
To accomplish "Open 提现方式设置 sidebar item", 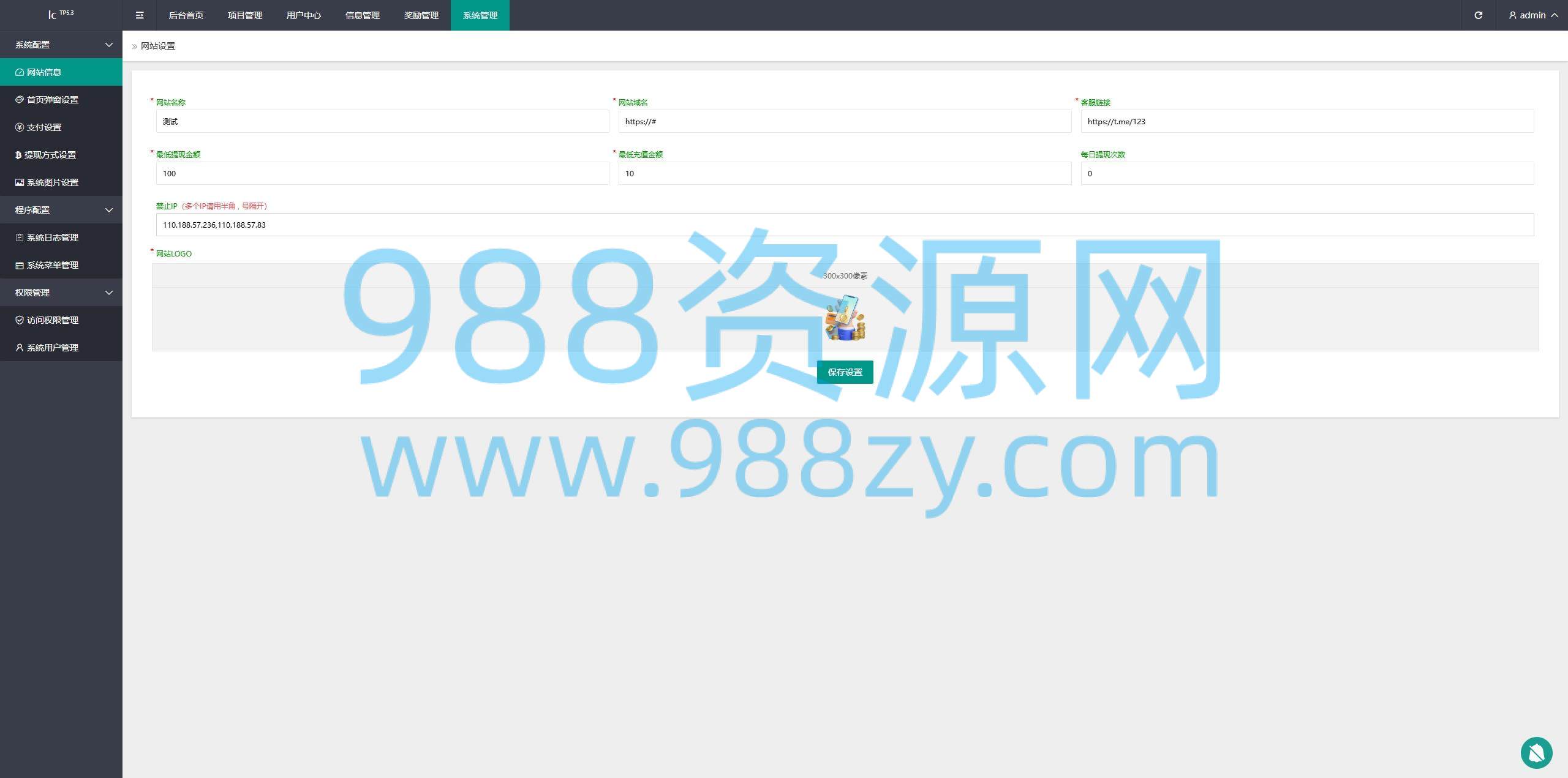I will pyautogui.click(x=50, y=155).
